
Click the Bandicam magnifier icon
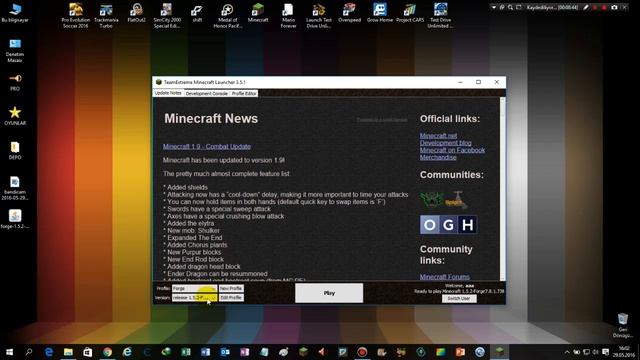510,7
